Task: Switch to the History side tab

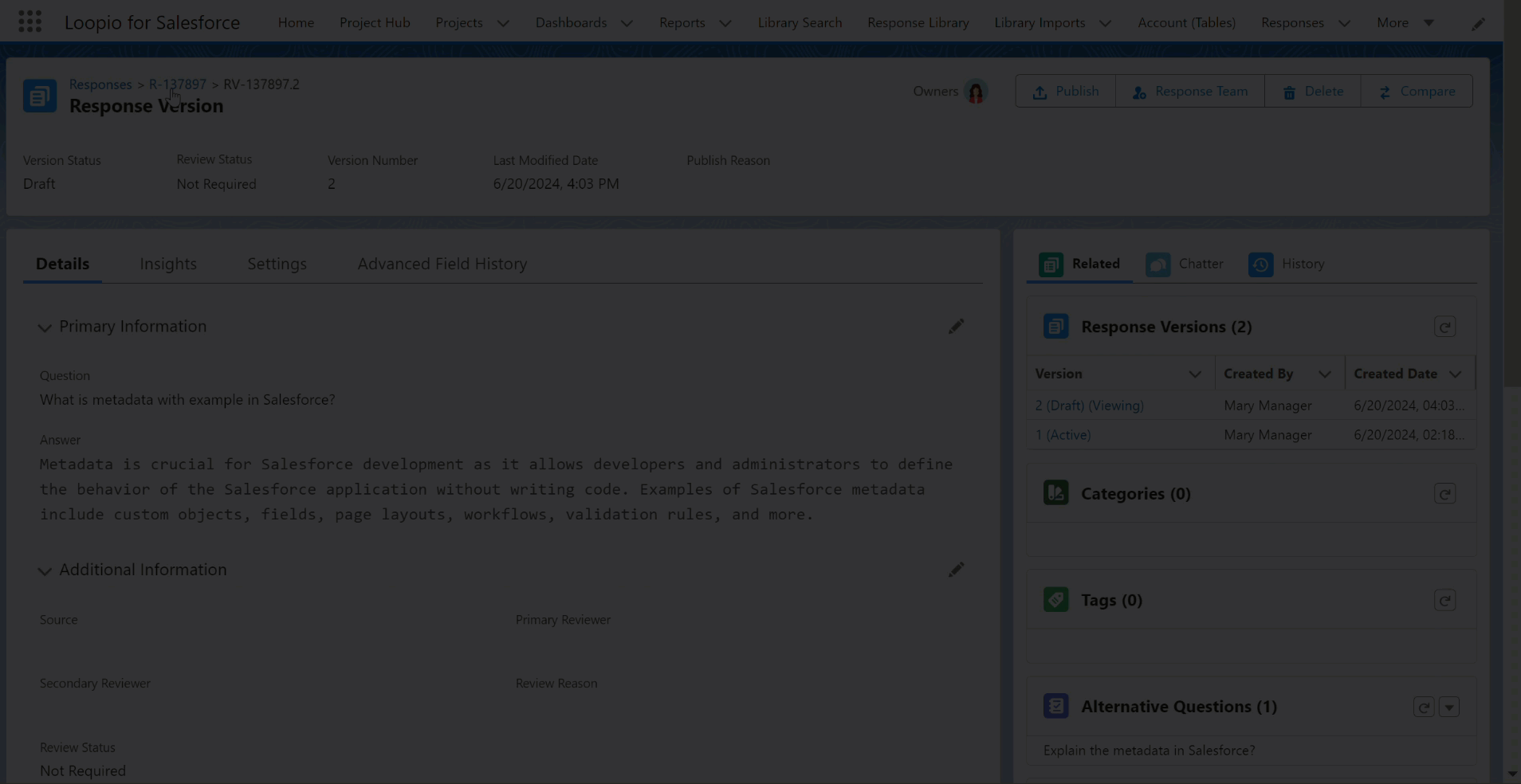Action: click(x=1287, y=264)
